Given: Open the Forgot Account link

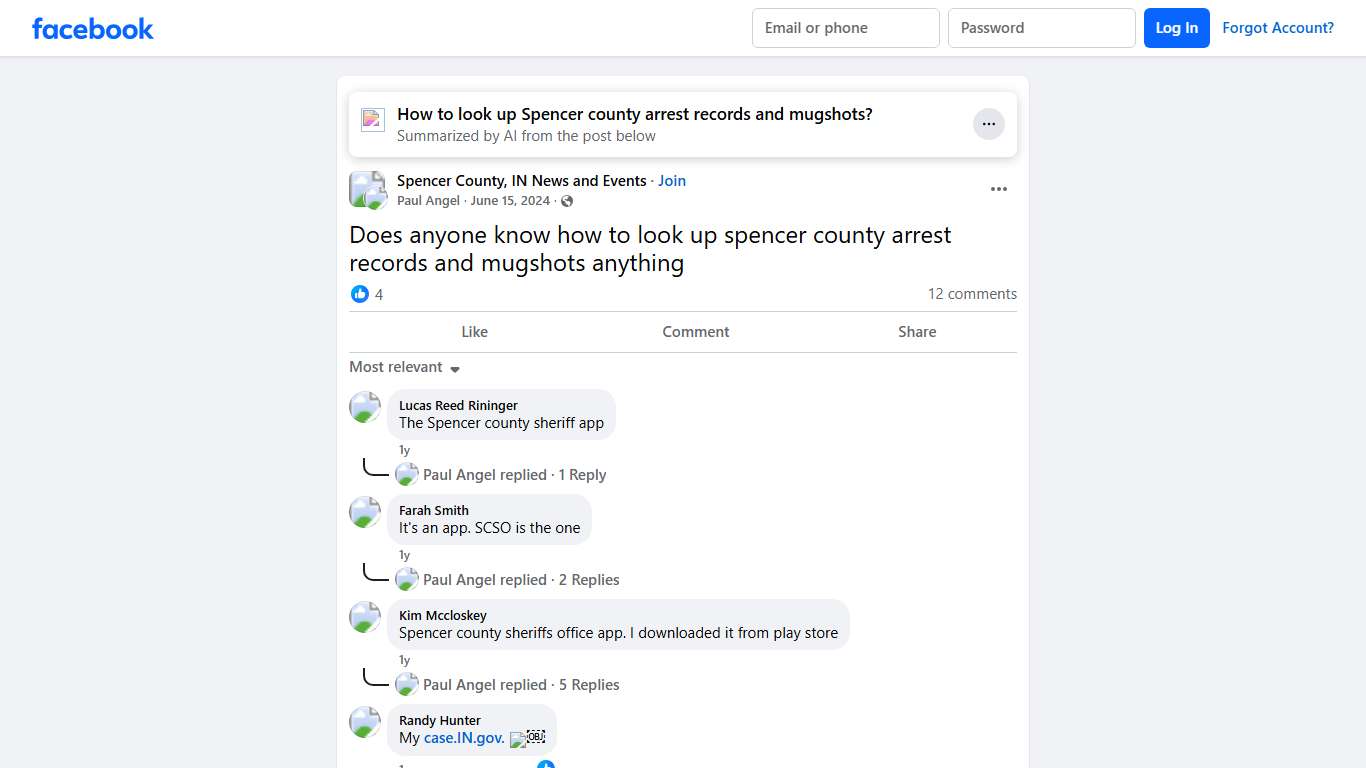Looking at the screenshot, I should point(1278,28).
